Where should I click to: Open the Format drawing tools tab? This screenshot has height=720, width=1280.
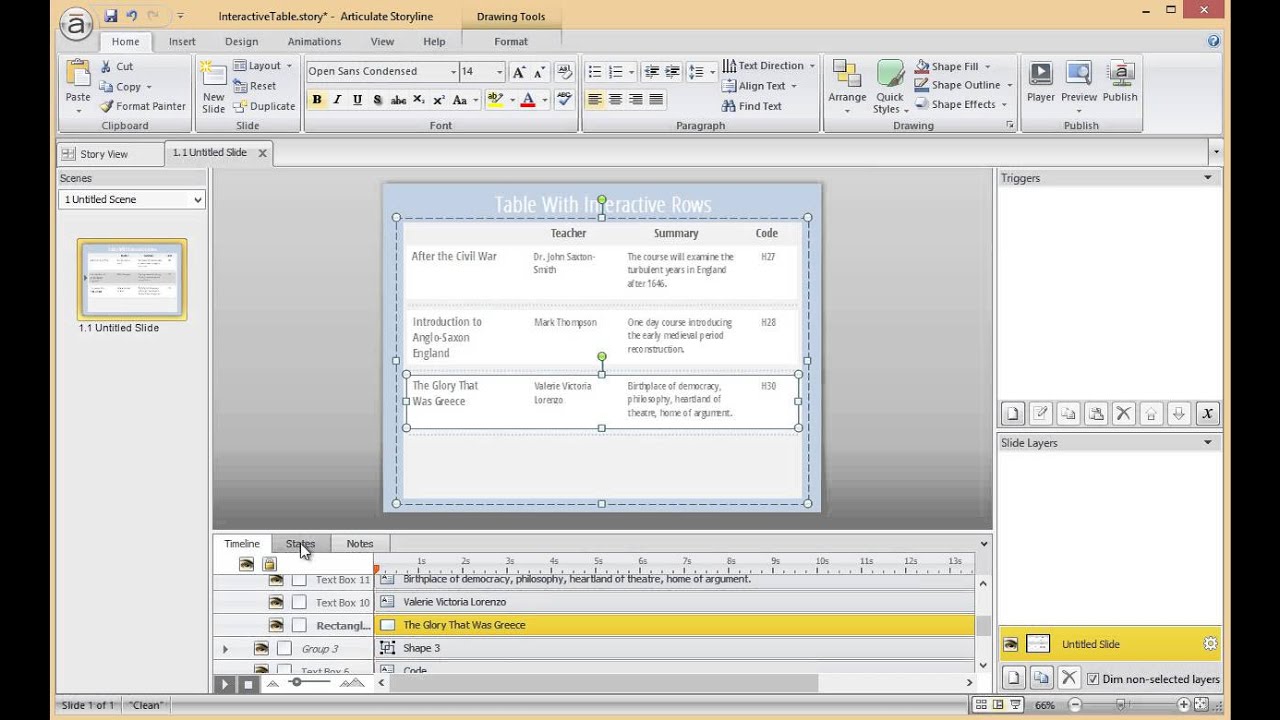tap(511, 42)
